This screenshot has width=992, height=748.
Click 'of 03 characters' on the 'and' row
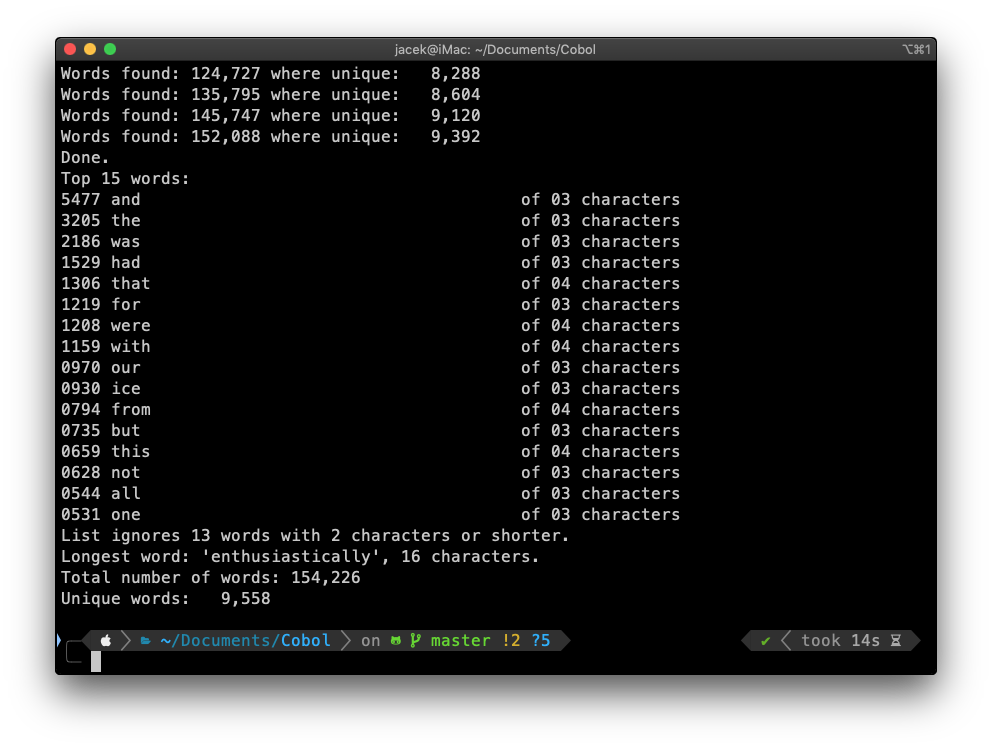(600, 199)
